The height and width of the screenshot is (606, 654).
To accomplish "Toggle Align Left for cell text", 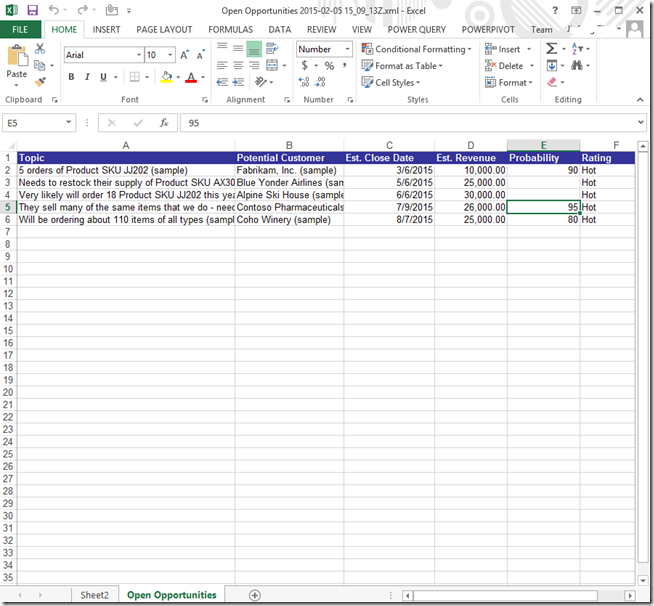I will [222, 65].
